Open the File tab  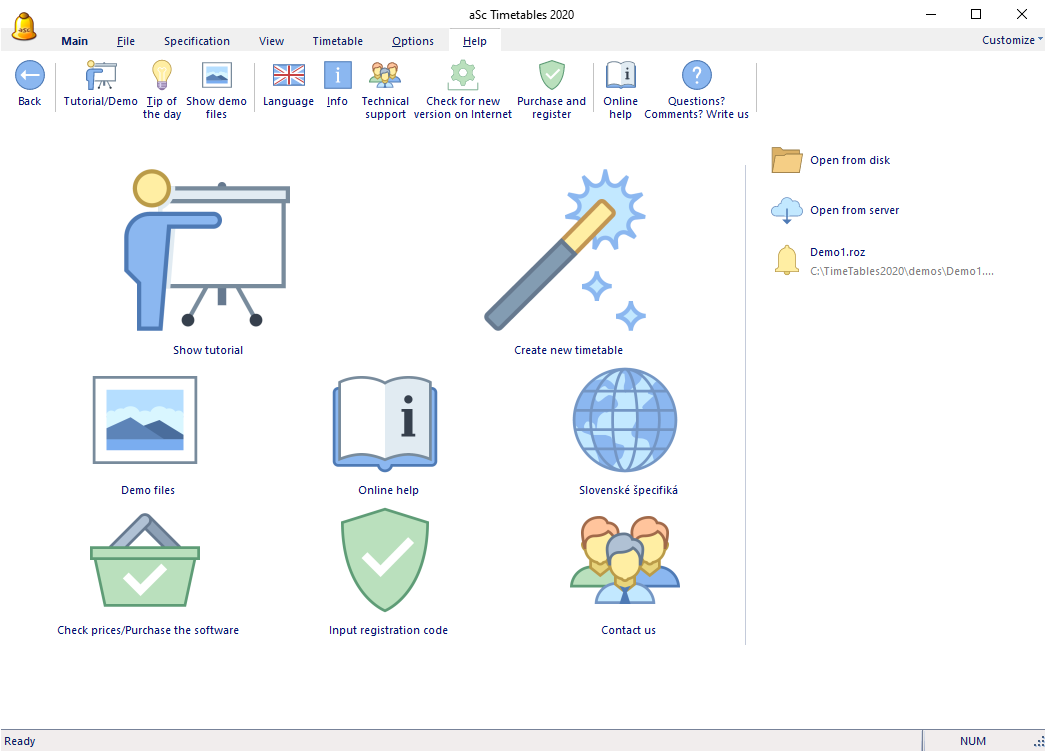(x=125, y=41)
